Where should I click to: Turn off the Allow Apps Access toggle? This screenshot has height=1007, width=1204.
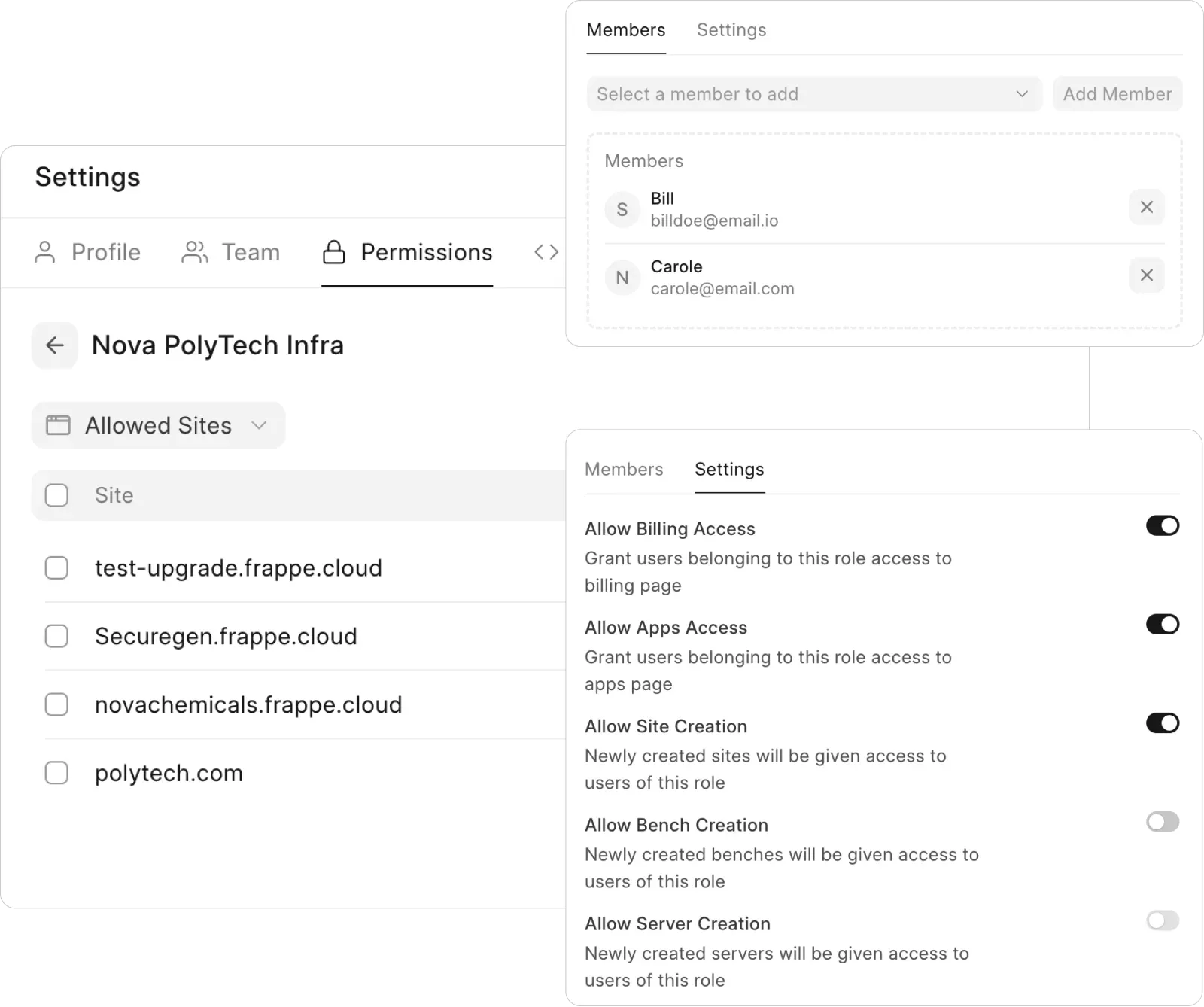point(1162,625)
